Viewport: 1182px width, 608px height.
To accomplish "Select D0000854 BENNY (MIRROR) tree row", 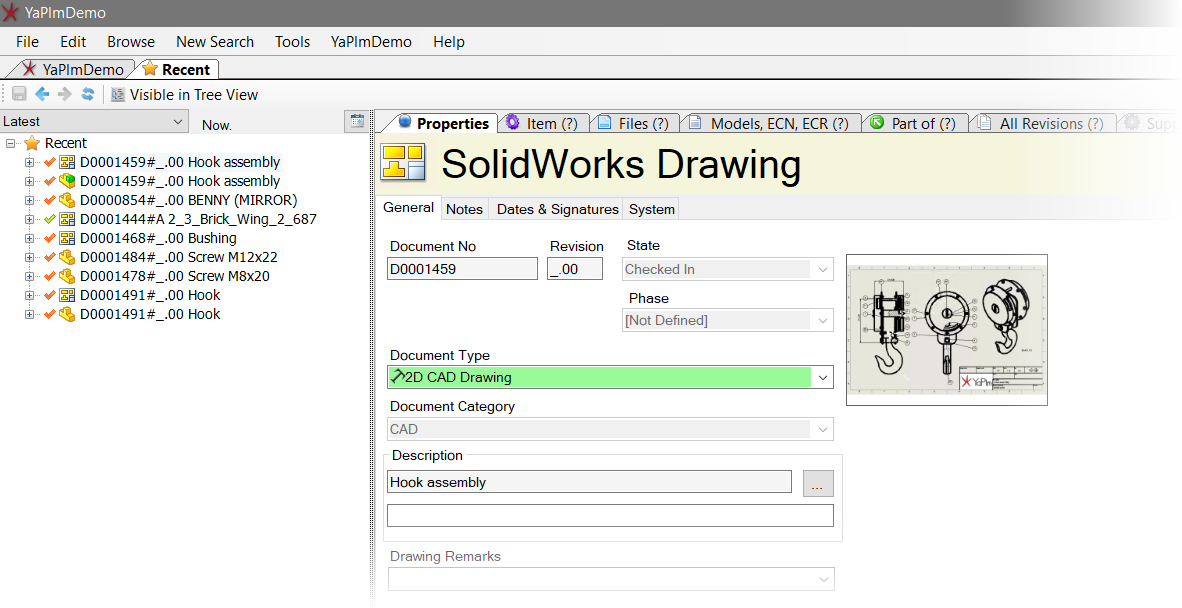I will 188,200.
